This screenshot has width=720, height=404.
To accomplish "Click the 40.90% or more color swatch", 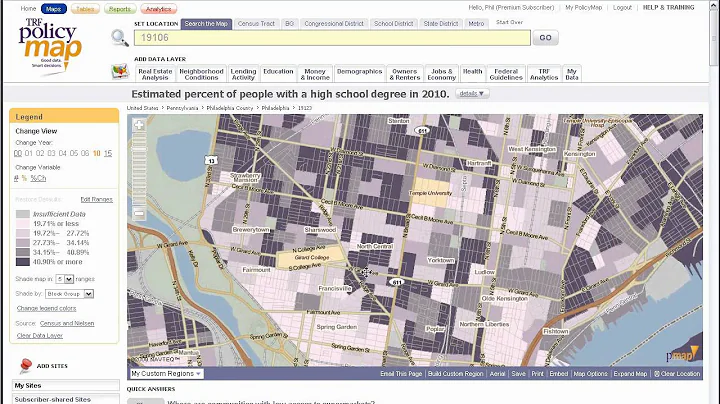I will [22, 262].
